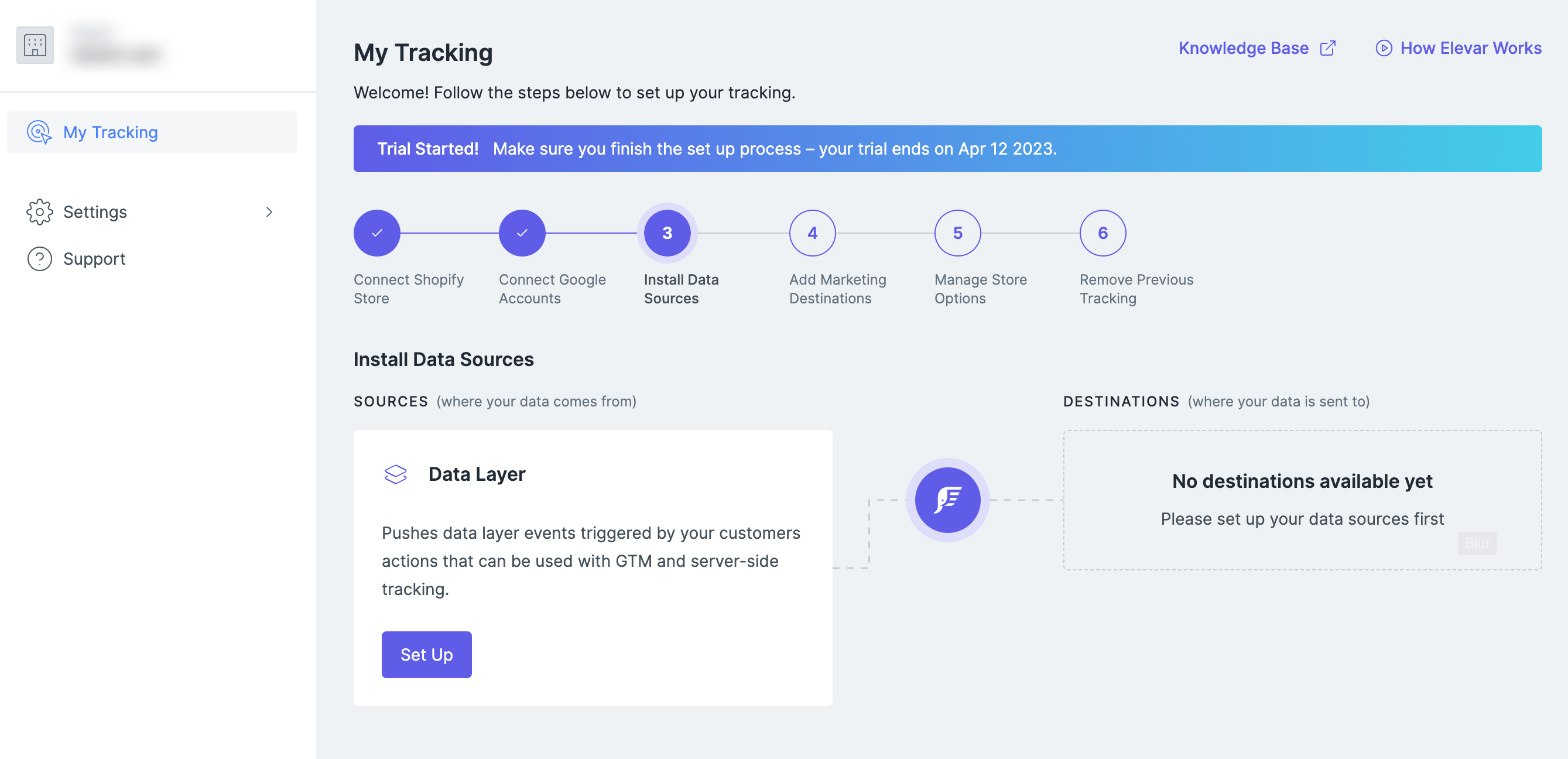Image resolution: width=1568 pixels, height=759 pixels.
Task: Expand the Settings menu chevron
Action: point(270,212)
